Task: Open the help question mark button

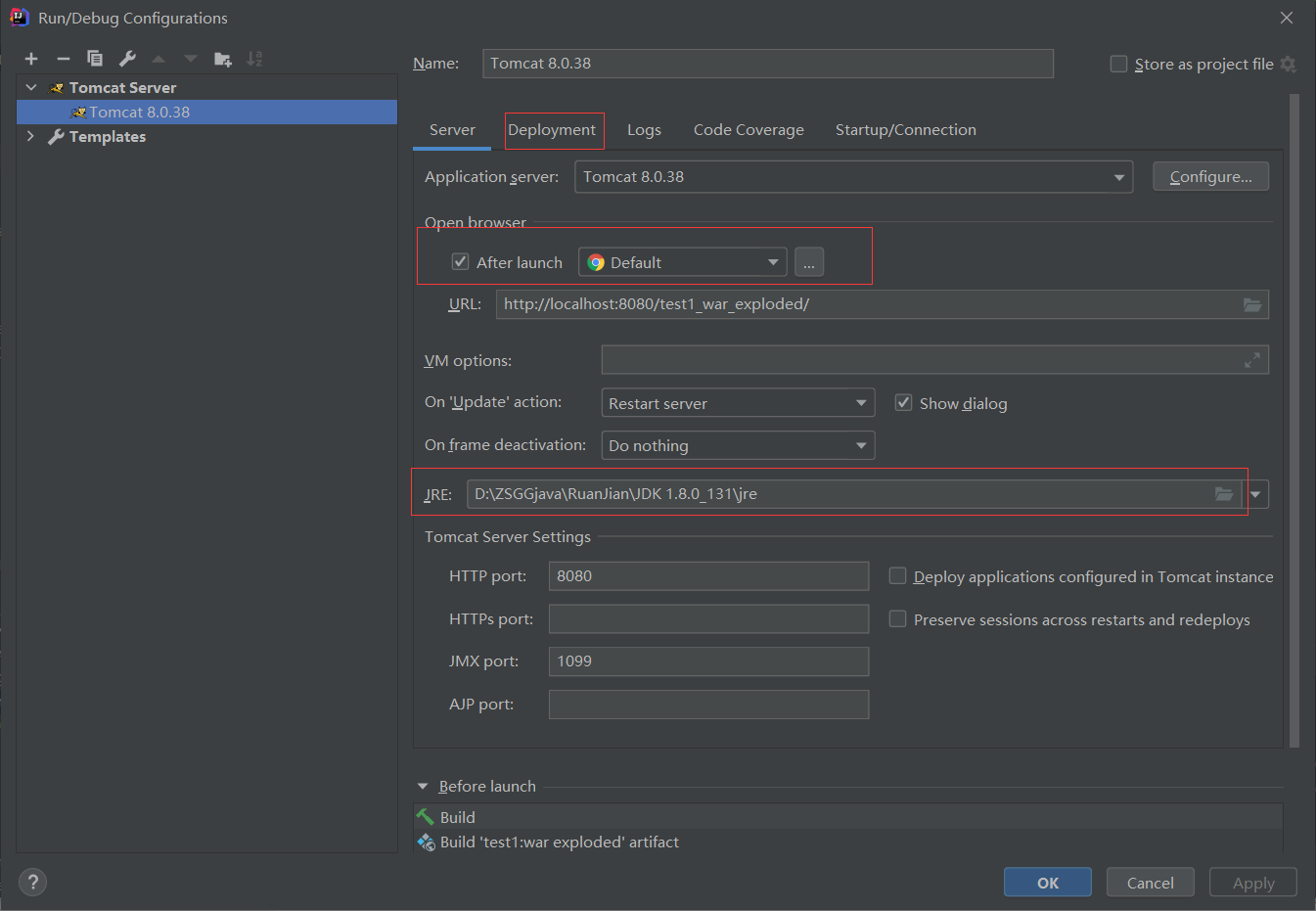Action: (x=32, y=883)
